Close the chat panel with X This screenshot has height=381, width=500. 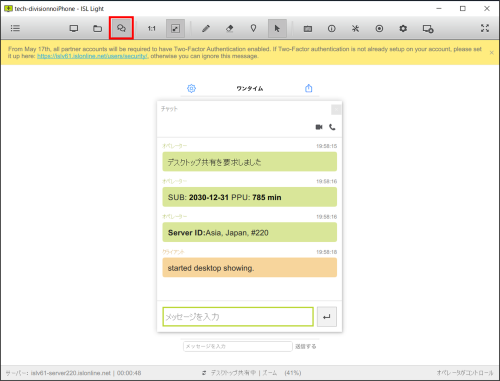[x=336, y=109]
